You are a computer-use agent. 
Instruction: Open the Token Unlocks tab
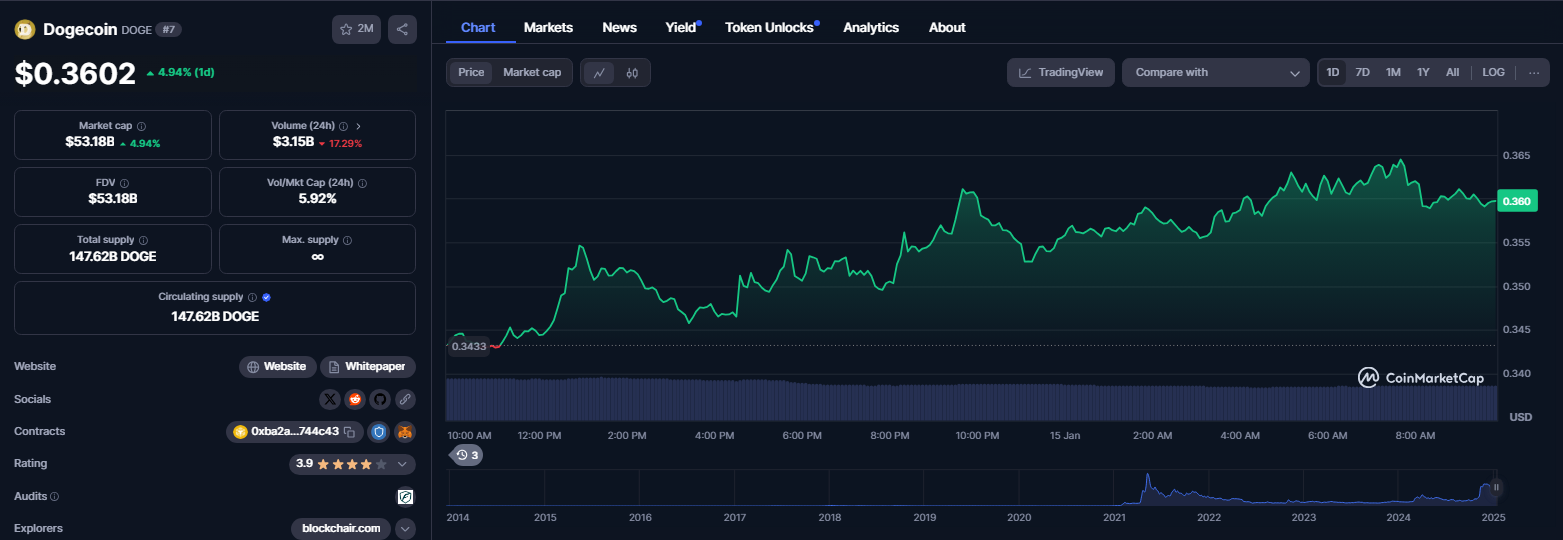coord(770,27)
